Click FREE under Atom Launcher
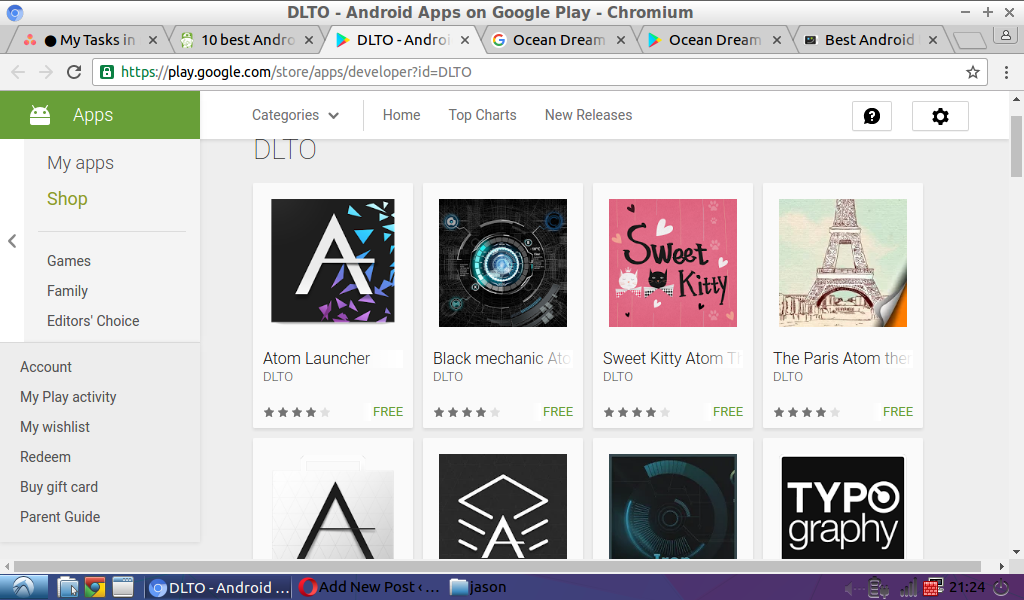 click(388, 412)
